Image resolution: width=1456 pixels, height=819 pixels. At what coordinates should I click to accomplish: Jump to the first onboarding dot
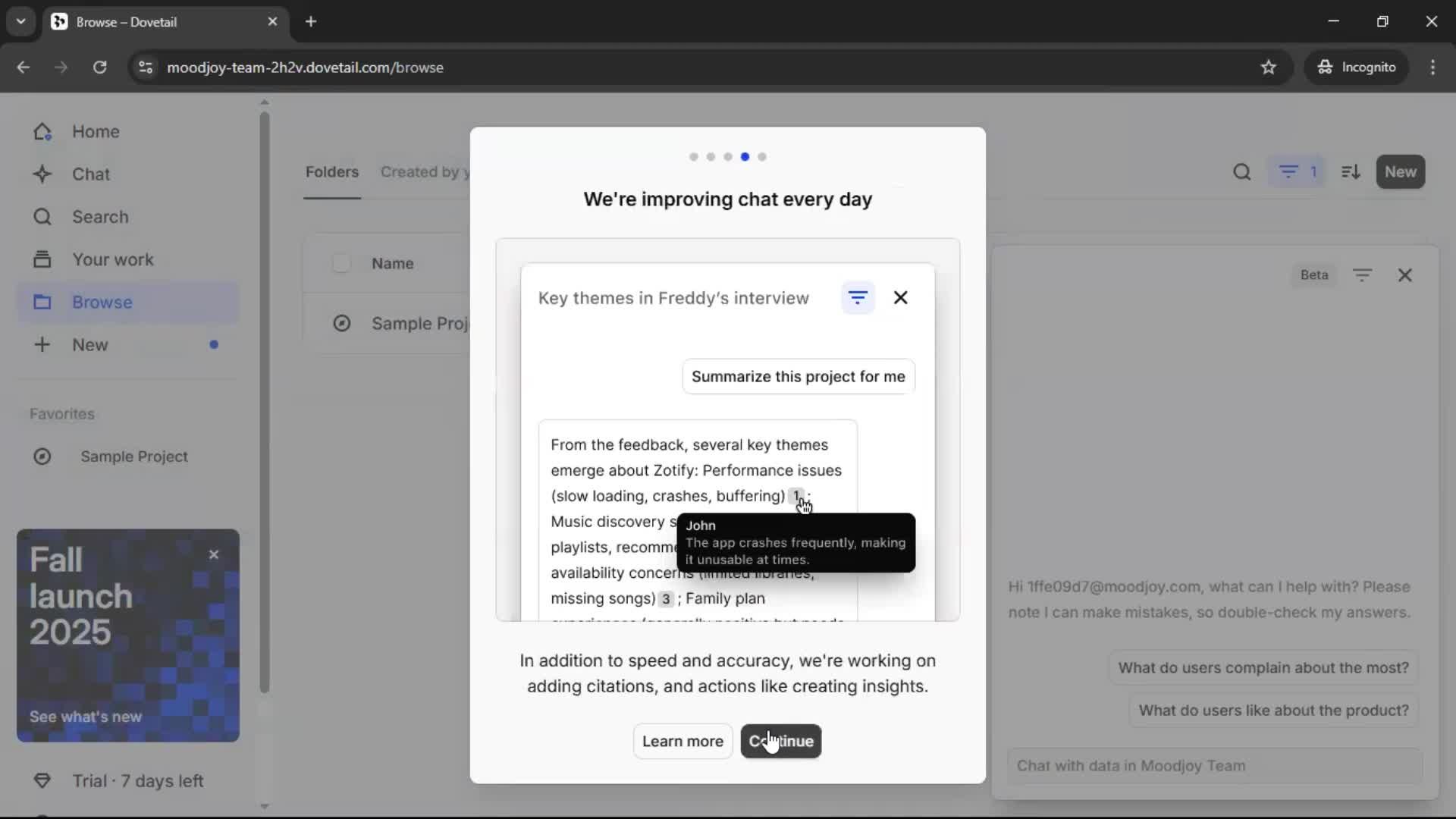tap(693, 157)
